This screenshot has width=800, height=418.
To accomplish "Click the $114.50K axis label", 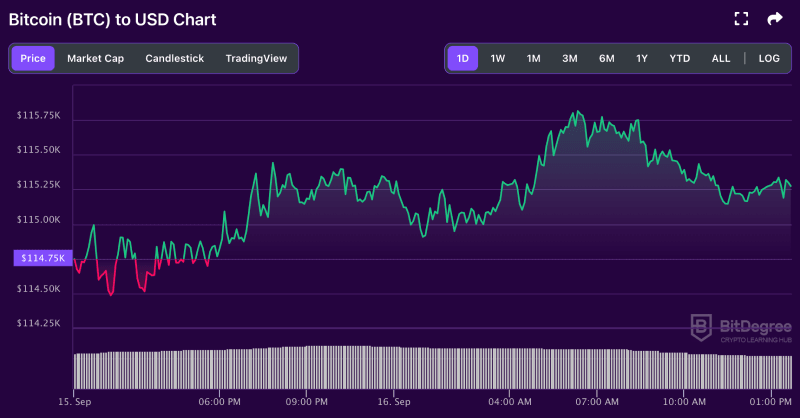I will pyautogui.click(x=38, y=289).
